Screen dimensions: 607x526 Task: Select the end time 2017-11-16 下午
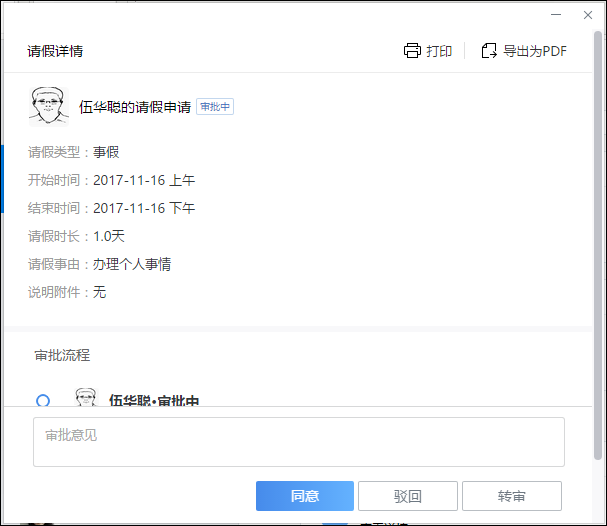pyautogui.click(x=144, y=209)
